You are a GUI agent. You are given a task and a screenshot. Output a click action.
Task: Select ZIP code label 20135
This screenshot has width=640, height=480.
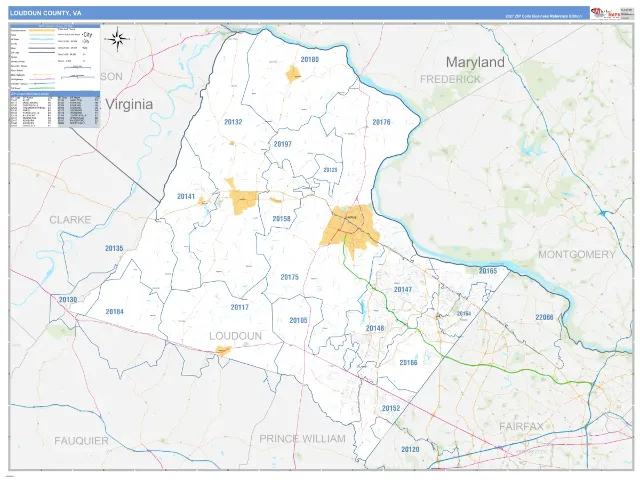(x=114, y=248)
